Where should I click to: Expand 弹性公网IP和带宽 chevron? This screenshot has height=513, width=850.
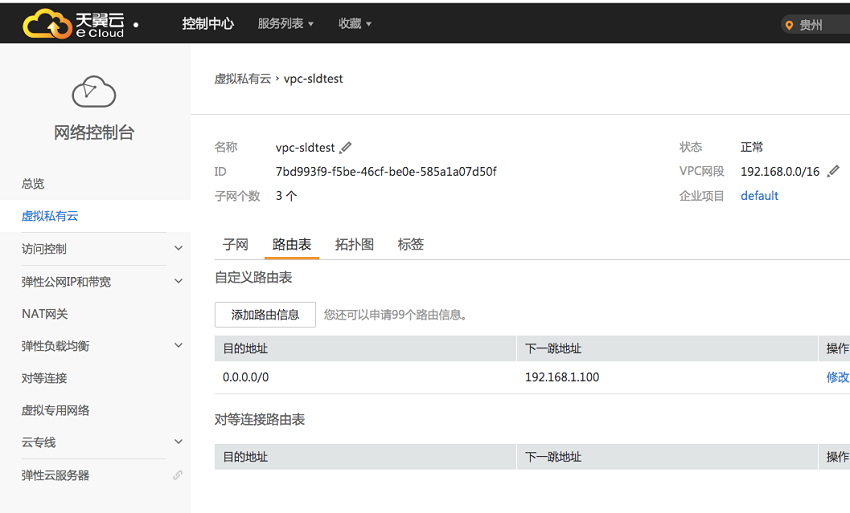(178, 281)
